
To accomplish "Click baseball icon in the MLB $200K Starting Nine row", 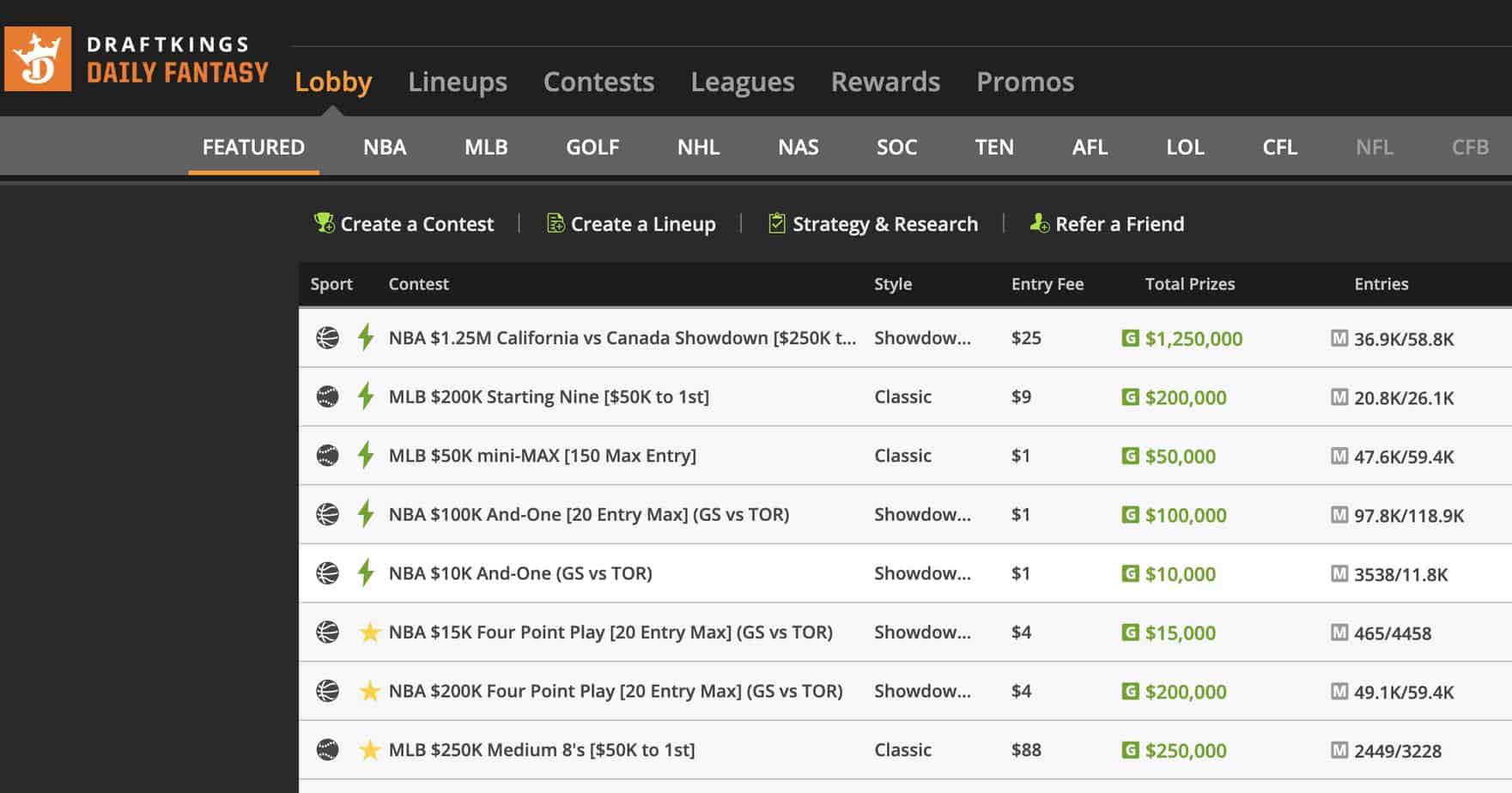I will pyautogui.click(x=327, y=396).
